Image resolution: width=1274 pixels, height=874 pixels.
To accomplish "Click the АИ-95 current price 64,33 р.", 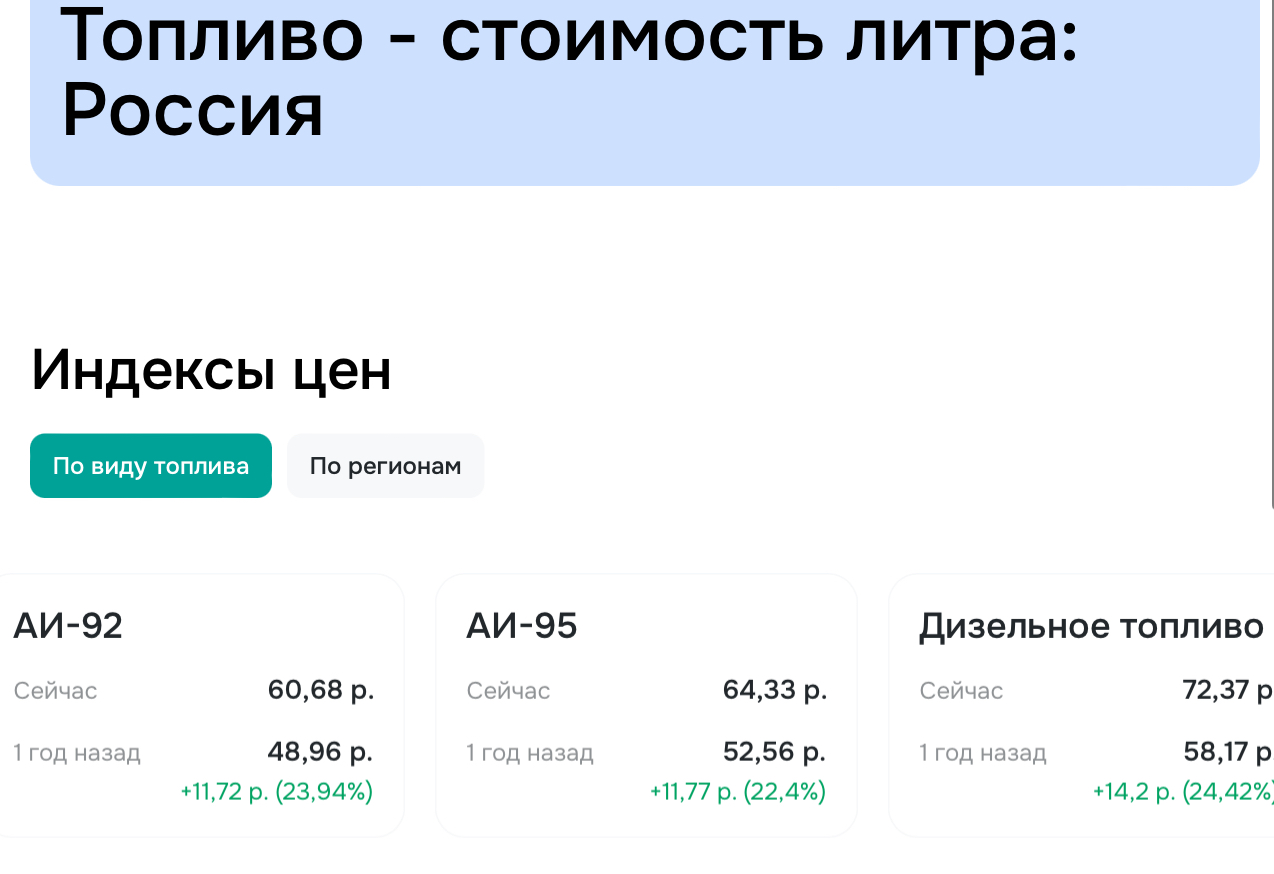I will pyautogui.click(x=774, y=690).
